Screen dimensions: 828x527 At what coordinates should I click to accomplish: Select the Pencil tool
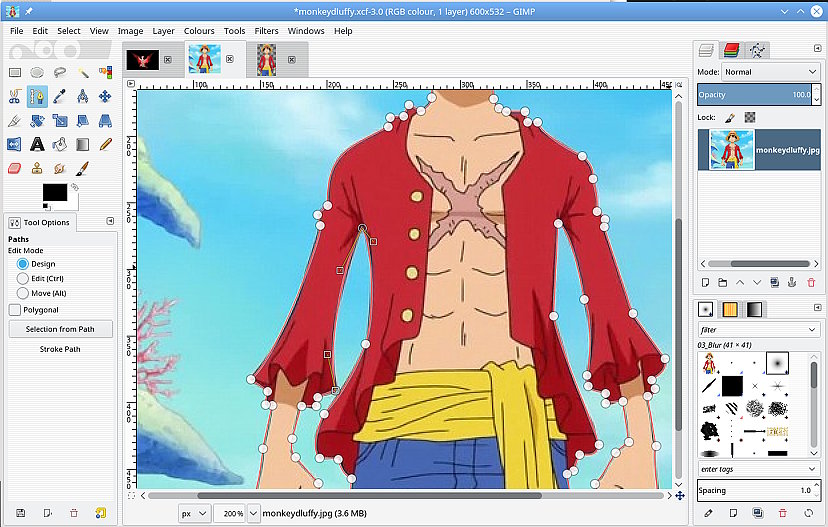point(105,144)
